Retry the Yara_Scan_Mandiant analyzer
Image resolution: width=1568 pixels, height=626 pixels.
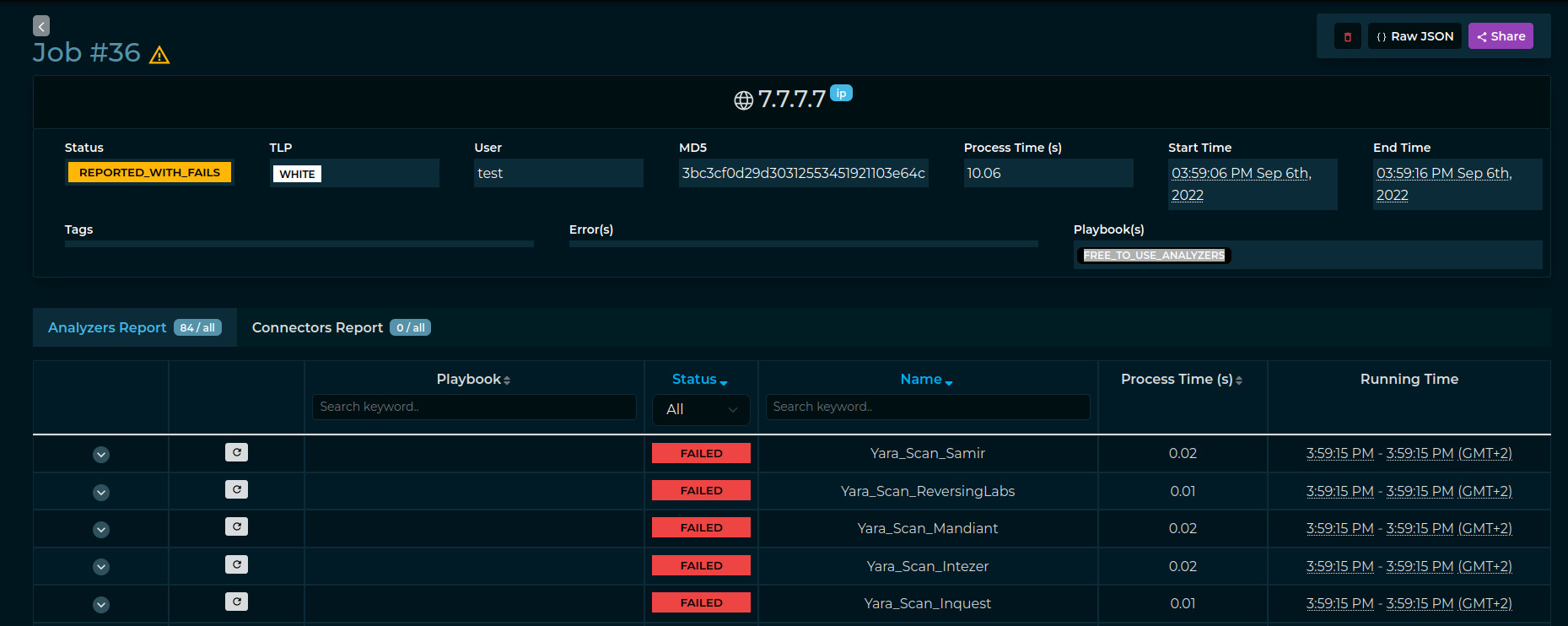click(x=236, y=526)
